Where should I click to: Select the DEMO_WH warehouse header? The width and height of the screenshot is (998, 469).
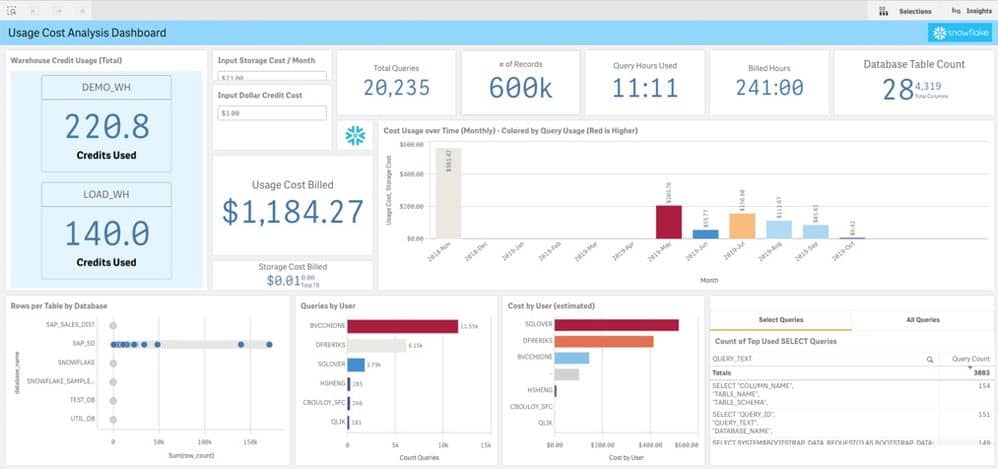click(106, 87)
